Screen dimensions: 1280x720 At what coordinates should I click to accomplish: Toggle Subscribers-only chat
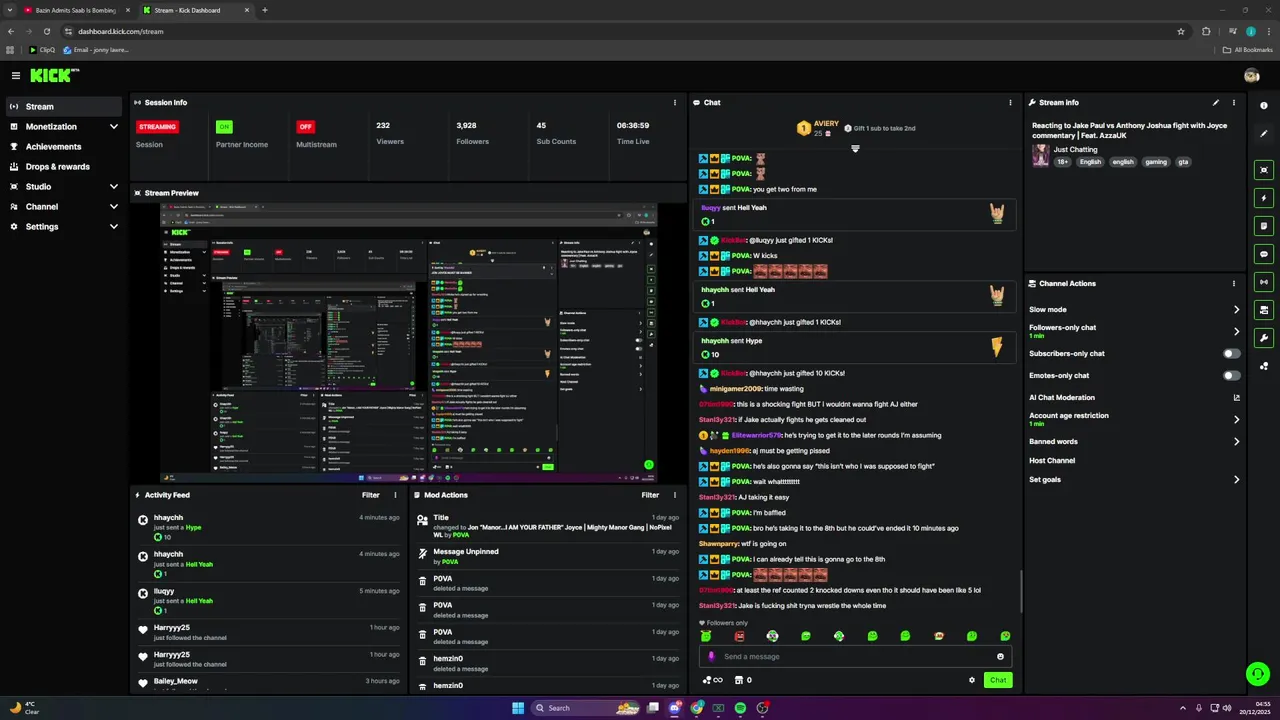point(1232,353)
